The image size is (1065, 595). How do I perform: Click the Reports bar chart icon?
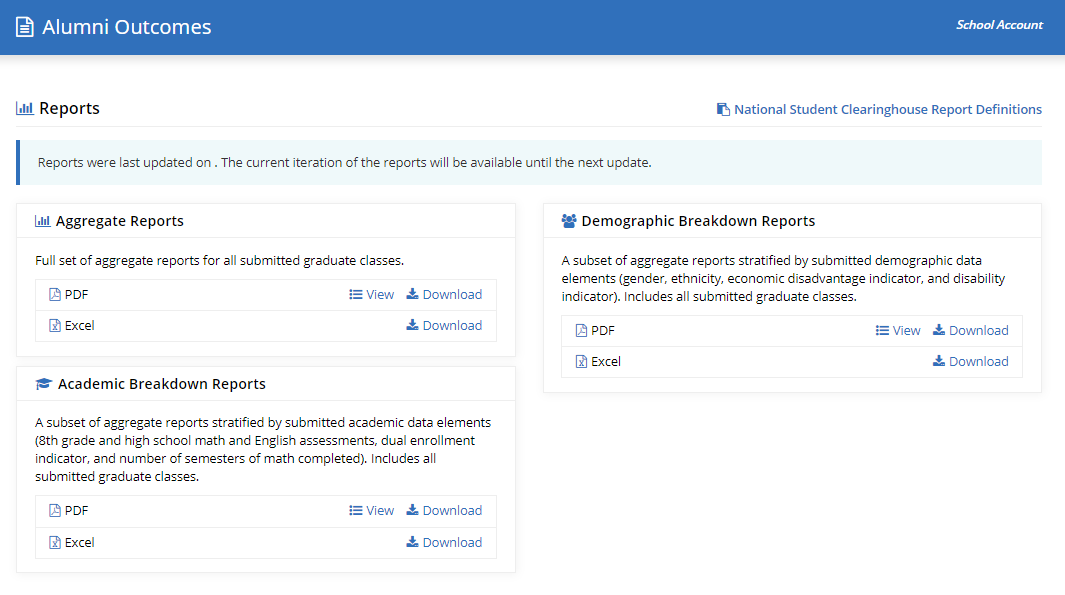(x=25, y=109)
